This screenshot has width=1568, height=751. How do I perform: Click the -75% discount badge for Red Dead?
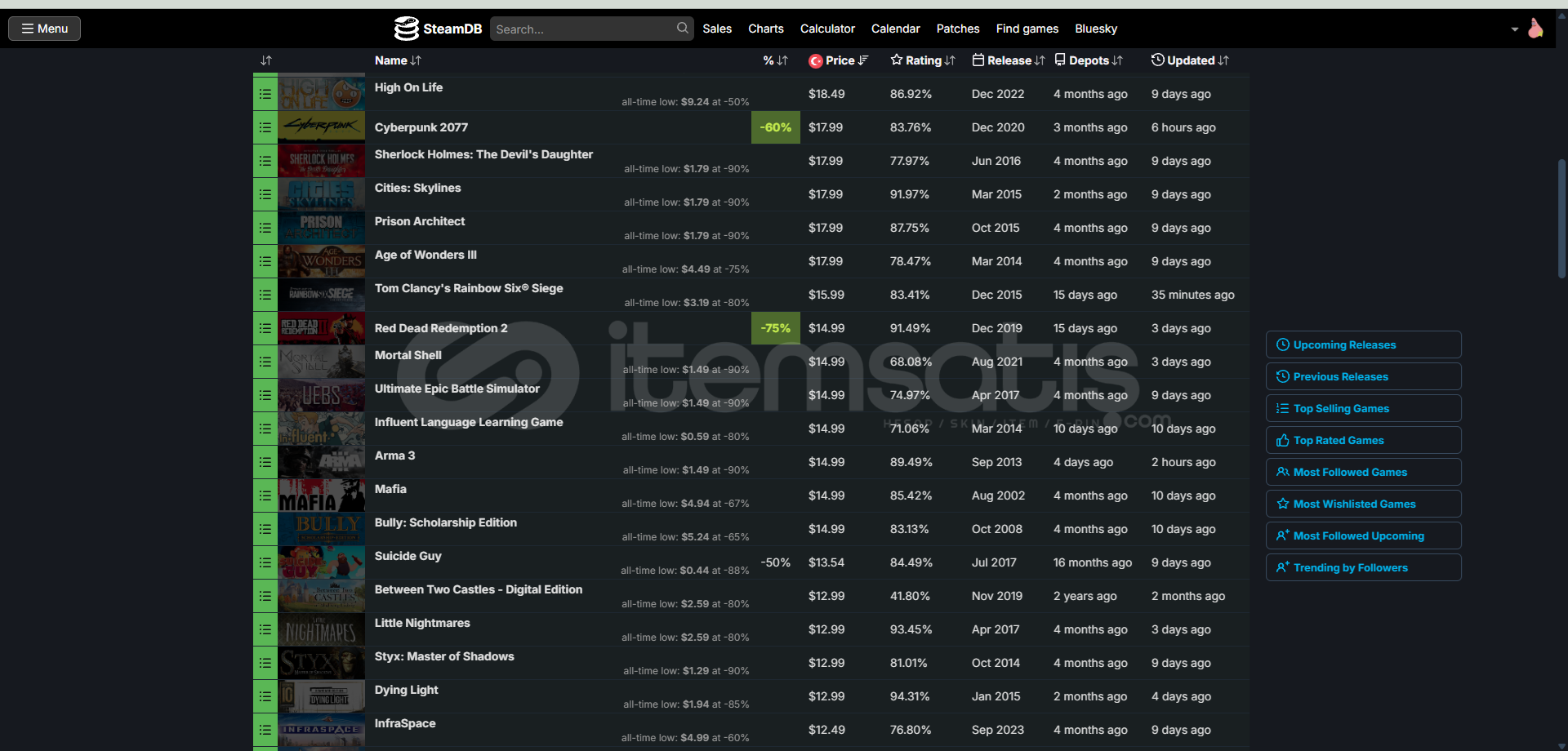pos(776,328)
